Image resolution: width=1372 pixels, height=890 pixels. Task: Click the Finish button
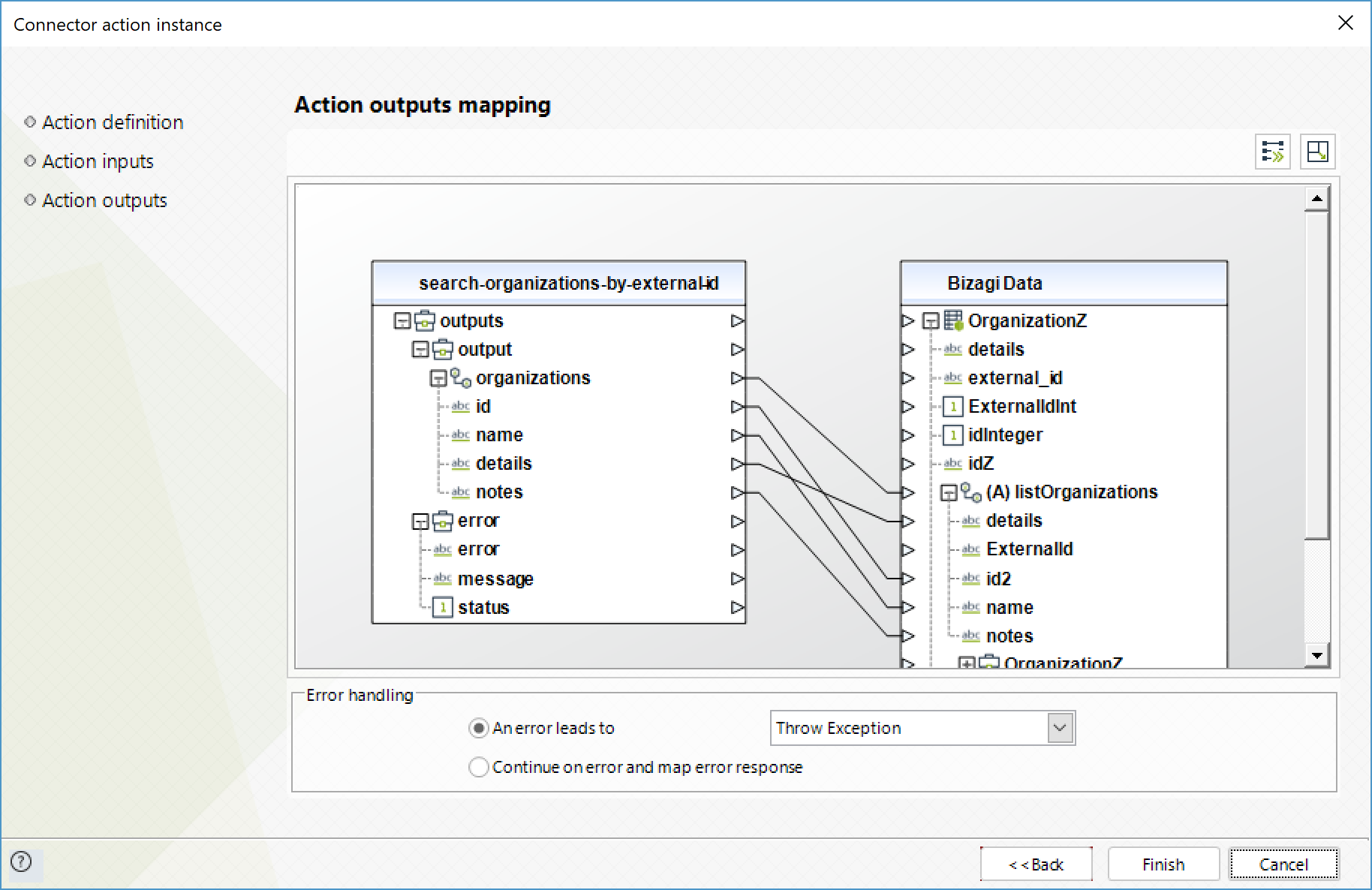(1163, 864)
